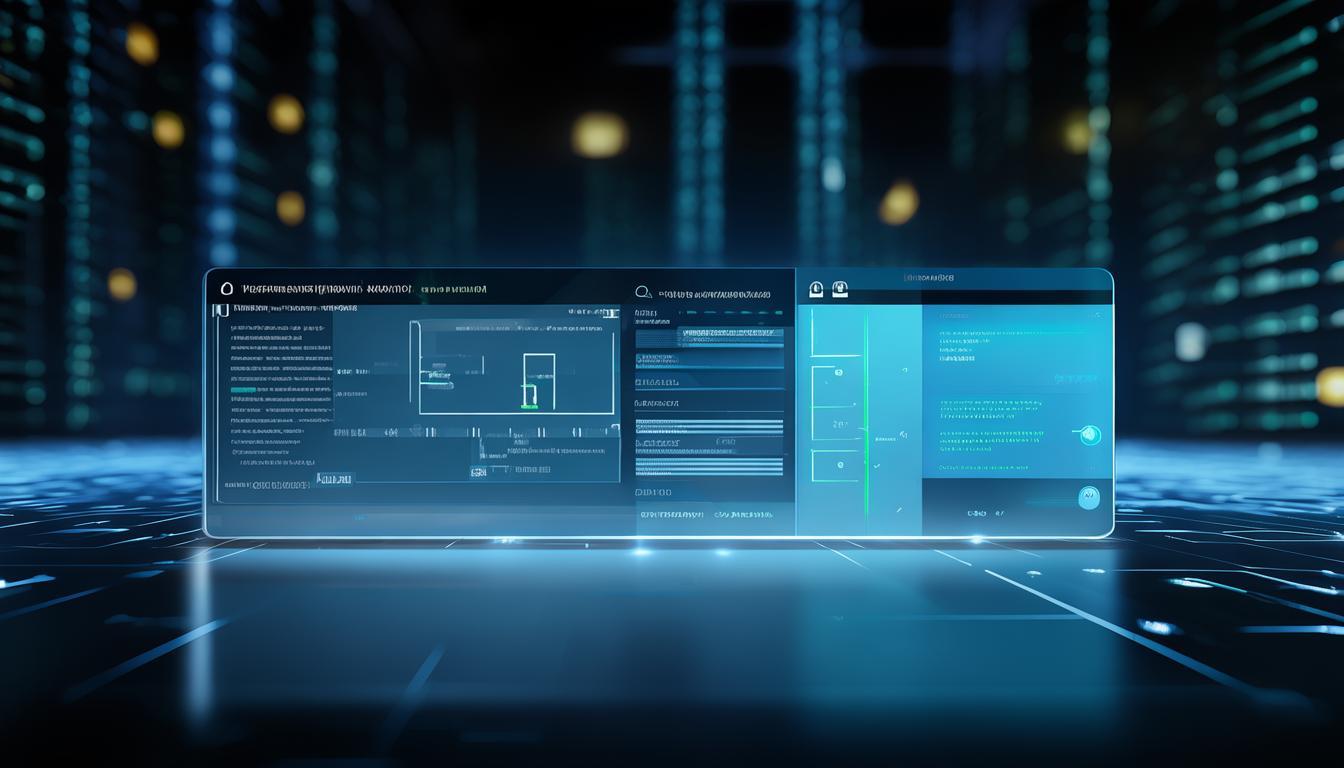The width and height of the screenshot is (1344, 768).
Task: Select the green header label in left panel
Action: [453, 289]
